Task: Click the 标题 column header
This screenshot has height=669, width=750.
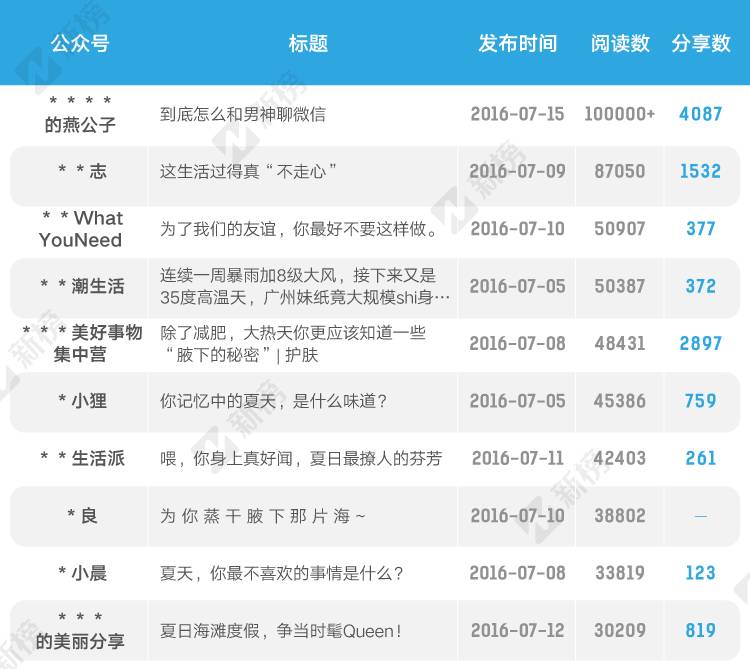Action: (308, 43)
